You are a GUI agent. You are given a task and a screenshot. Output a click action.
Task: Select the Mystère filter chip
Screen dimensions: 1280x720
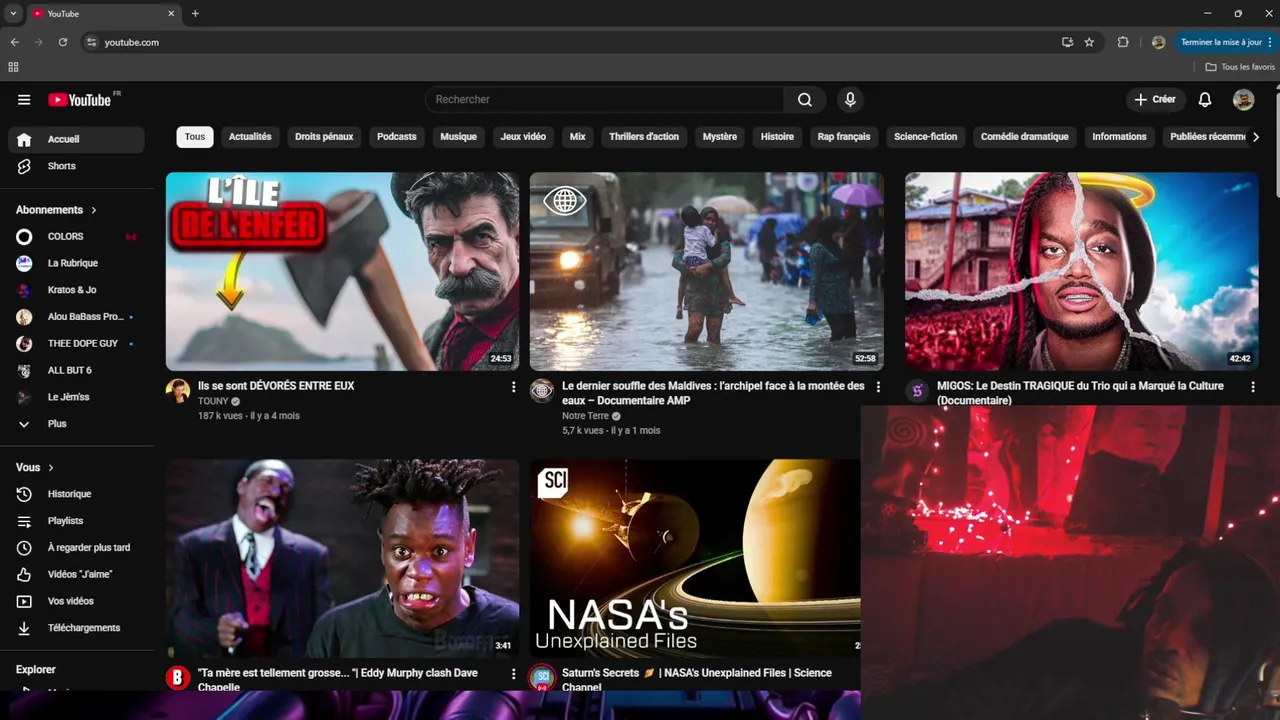pos(720,137)
